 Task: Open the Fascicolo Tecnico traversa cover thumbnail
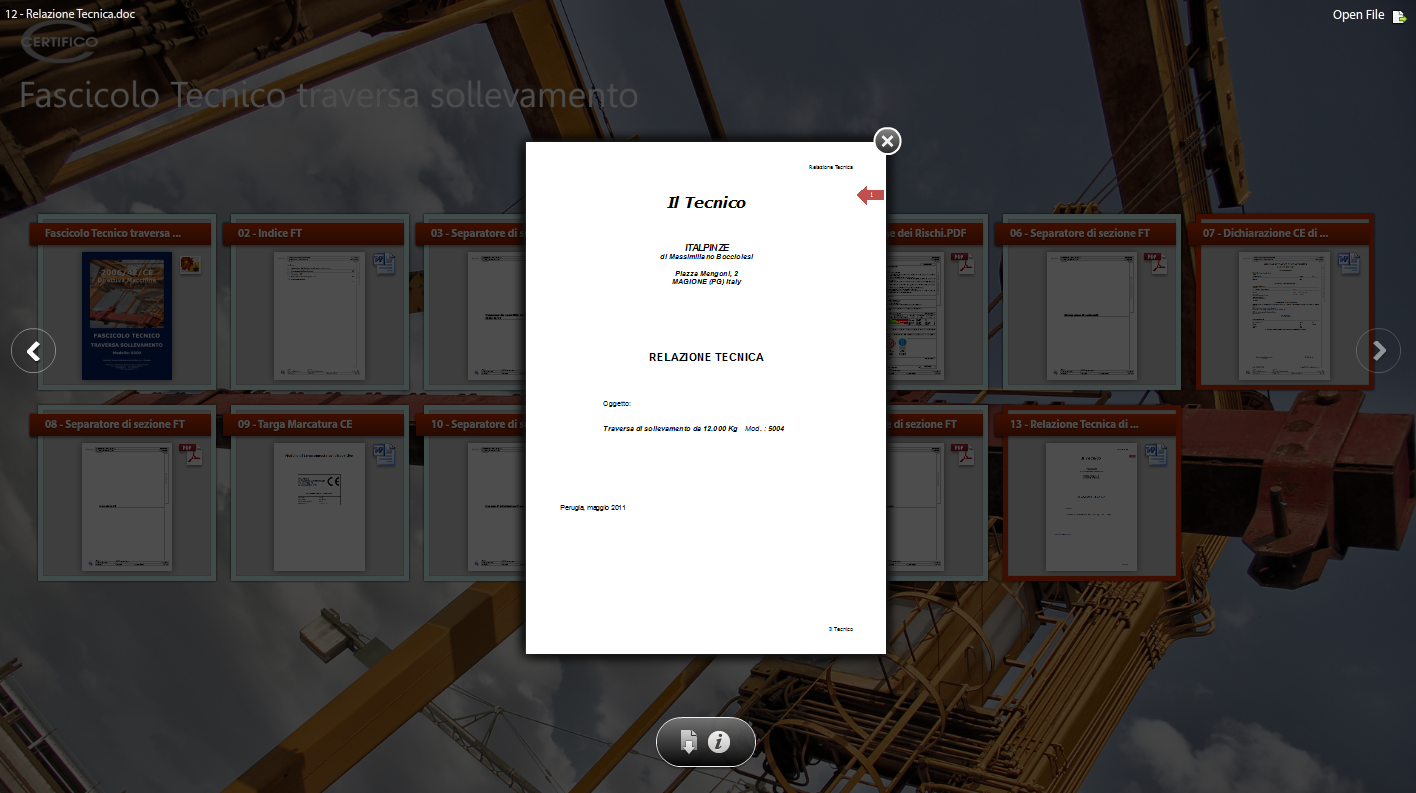coord(126,316)
